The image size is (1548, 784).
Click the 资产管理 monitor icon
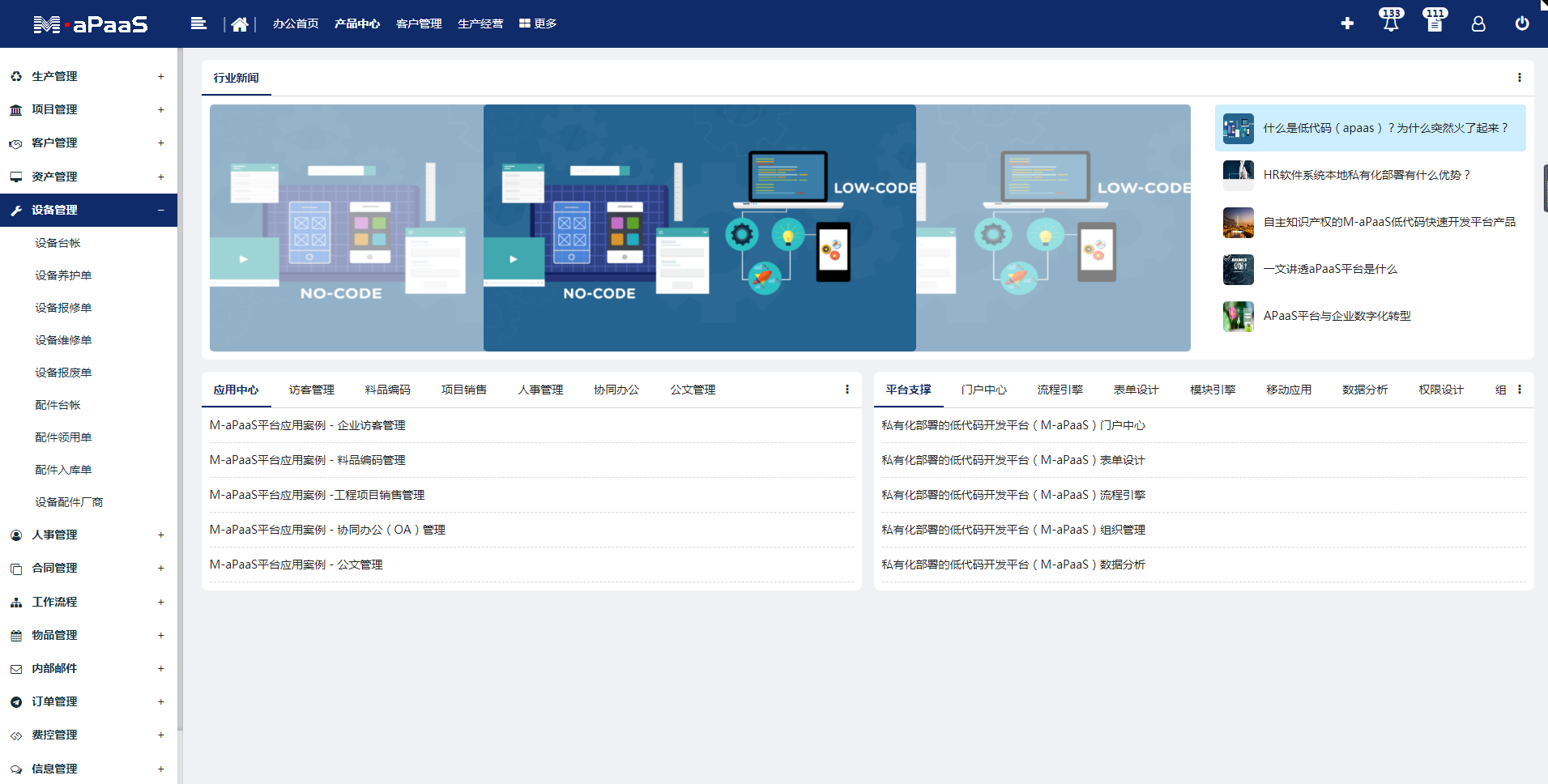coord(16,177)
